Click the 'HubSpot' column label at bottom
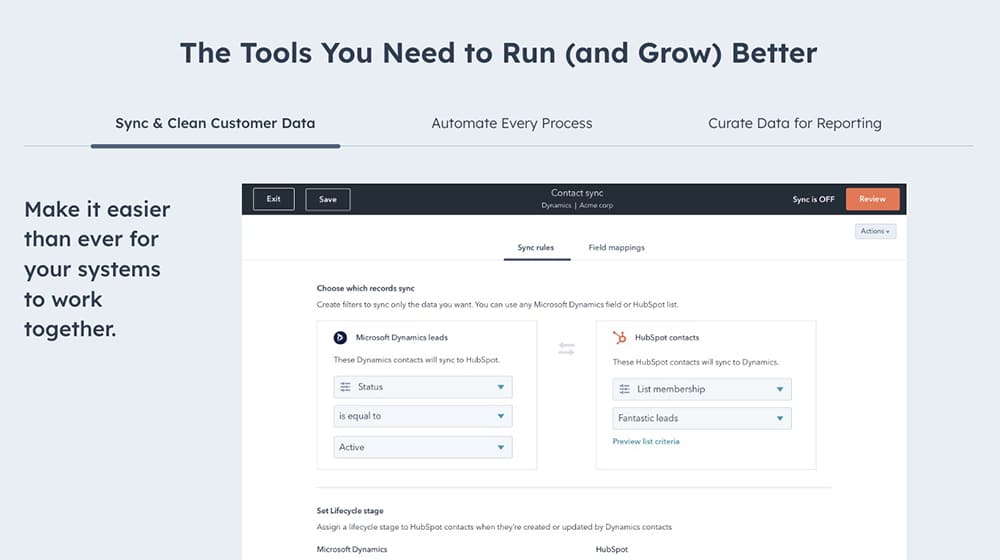Screen dimensions: 1000x560 tap(612, 549)
